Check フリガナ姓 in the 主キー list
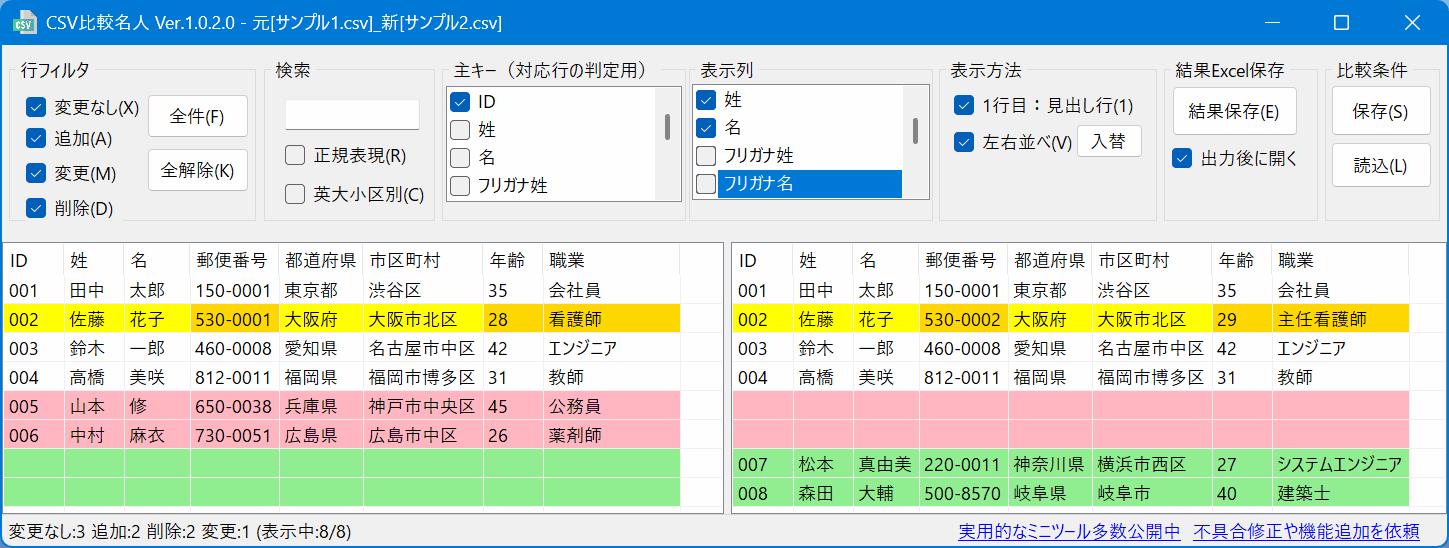Viewport: 1449px width, 548px height. coord(460,185)
